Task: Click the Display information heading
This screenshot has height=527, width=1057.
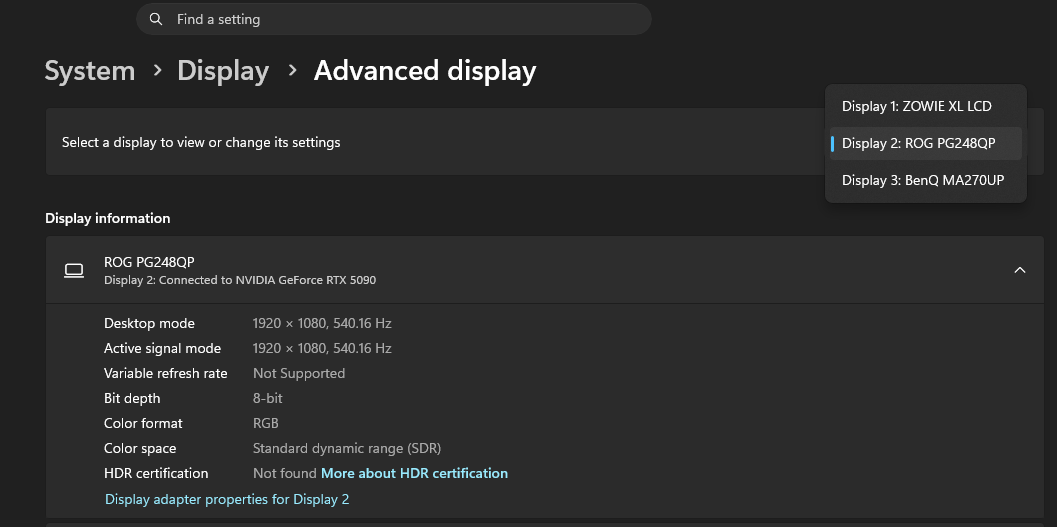Action: (x=108, y=218)
